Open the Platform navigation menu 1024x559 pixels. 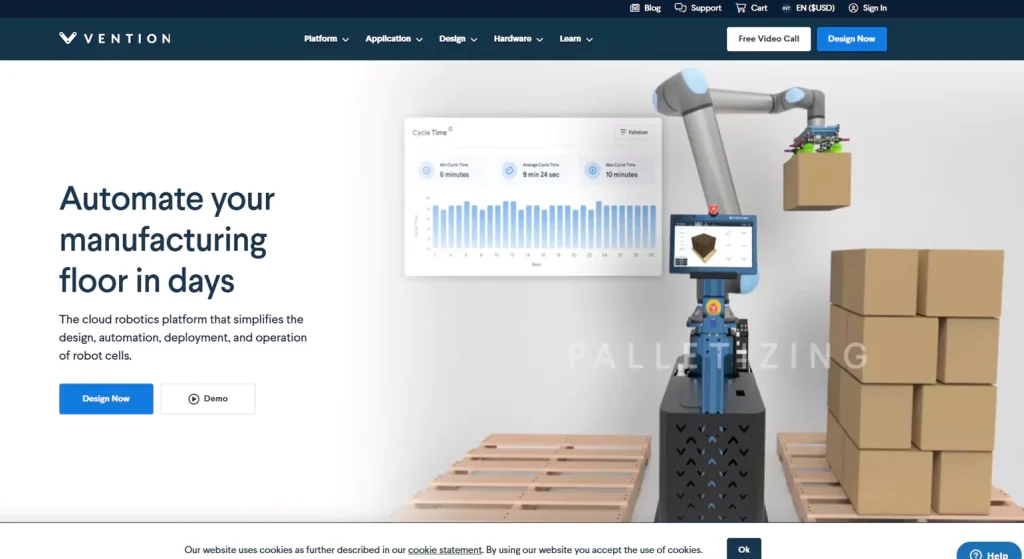327,39
